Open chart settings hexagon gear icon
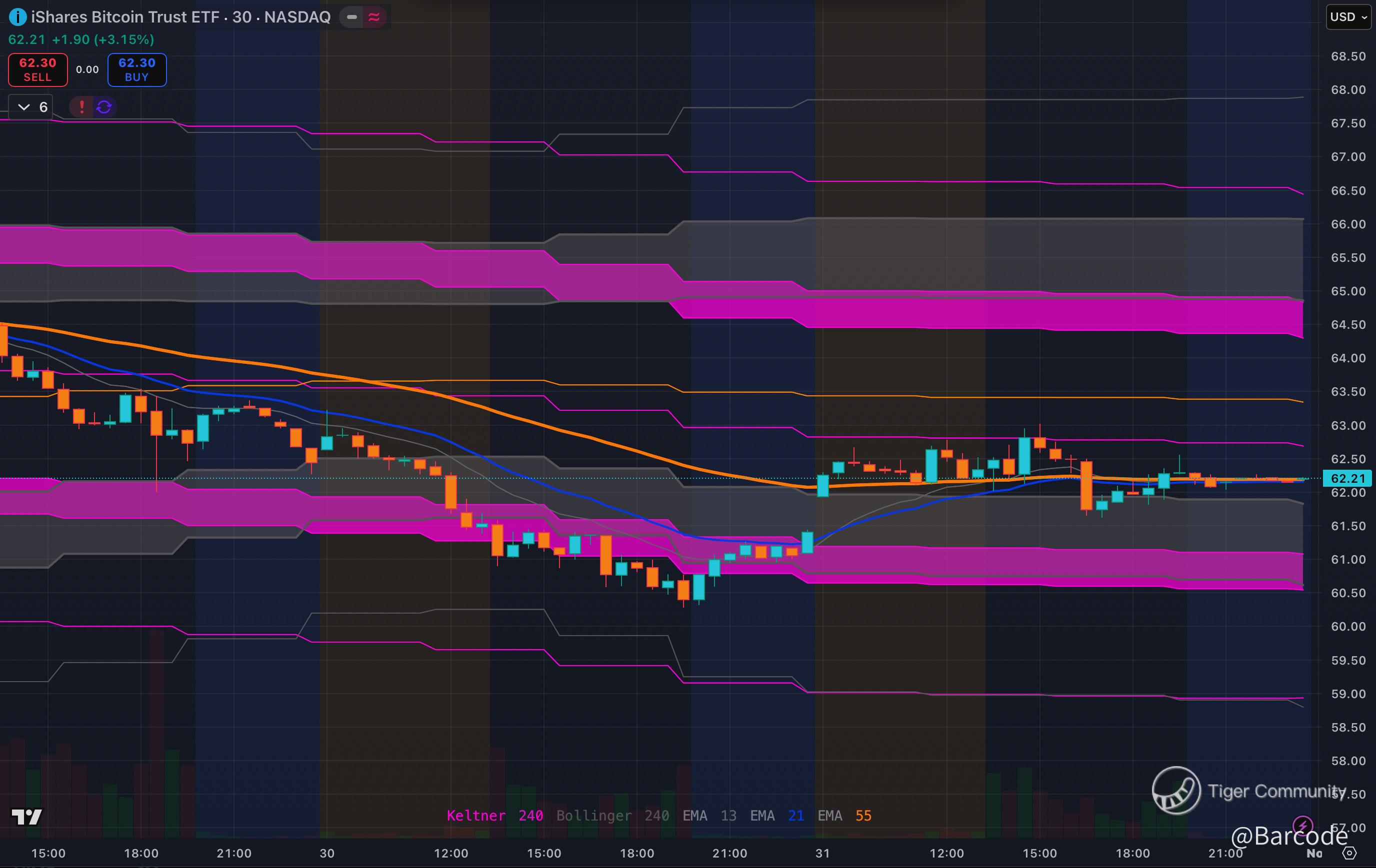Viewport: 1376px width, 868px height. tap(1349, 853)
